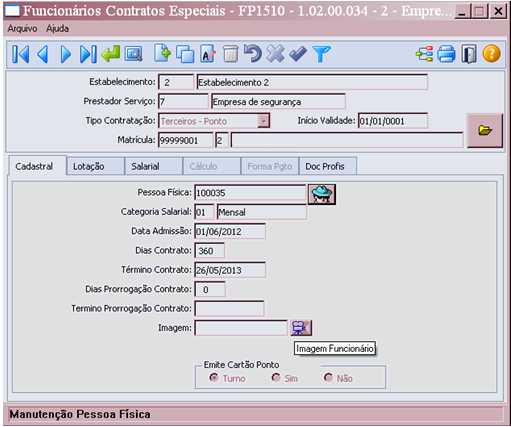Switch to the Salarial tab
Image resolution: width=511 pixels, height=427 pixels.
point(154,166)
